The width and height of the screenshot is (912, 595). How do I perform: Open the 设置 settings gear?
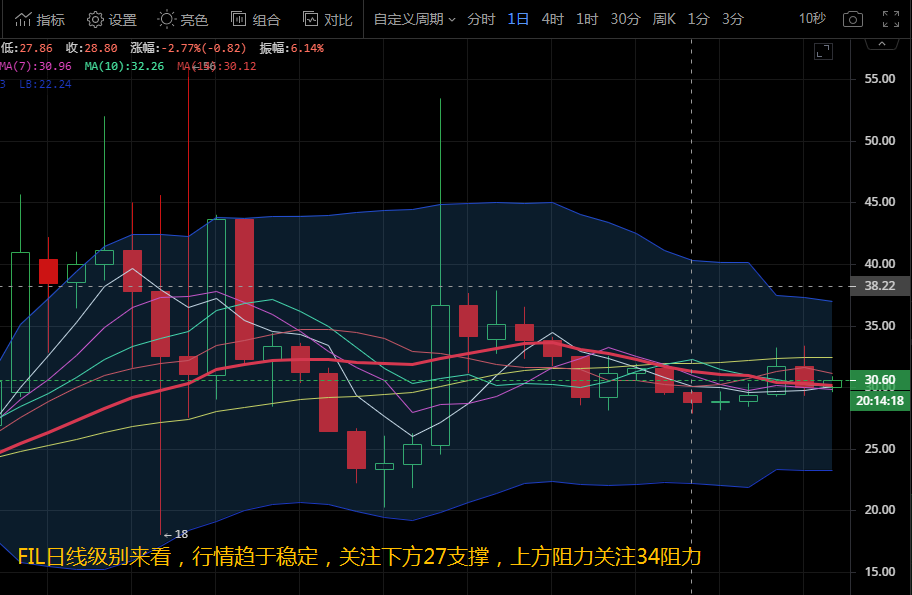pos(111,19)
